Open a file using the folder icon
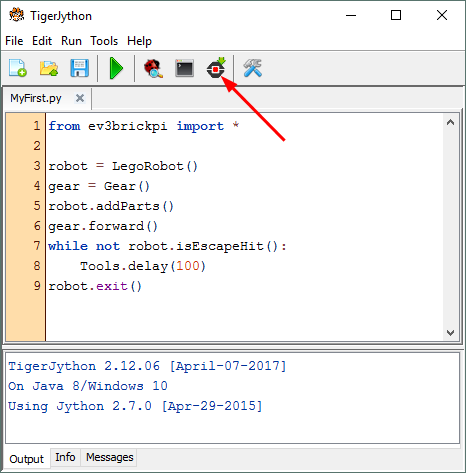 pyautogui.click(x=49, y=68)
